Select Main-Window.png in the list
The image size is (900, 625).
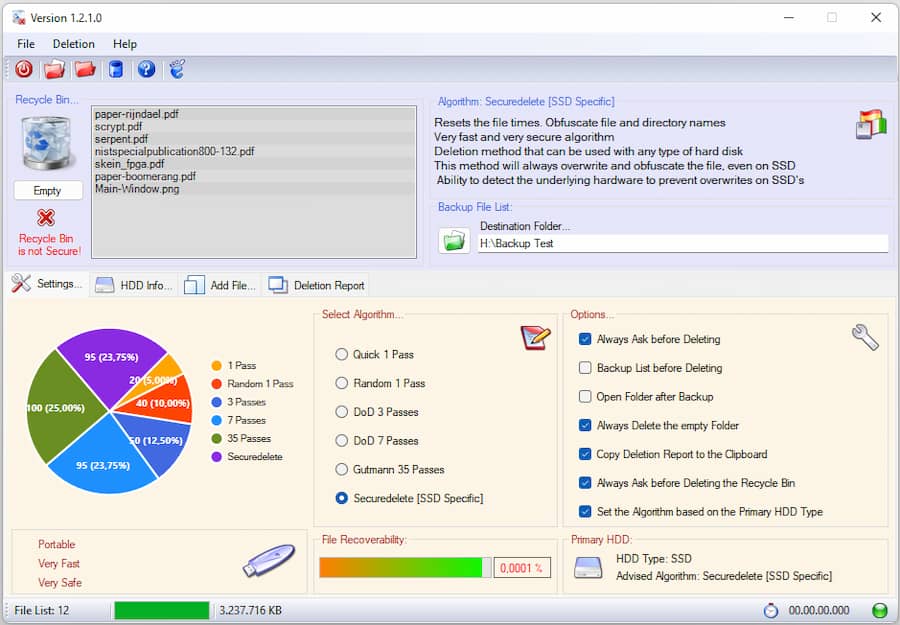254,189
